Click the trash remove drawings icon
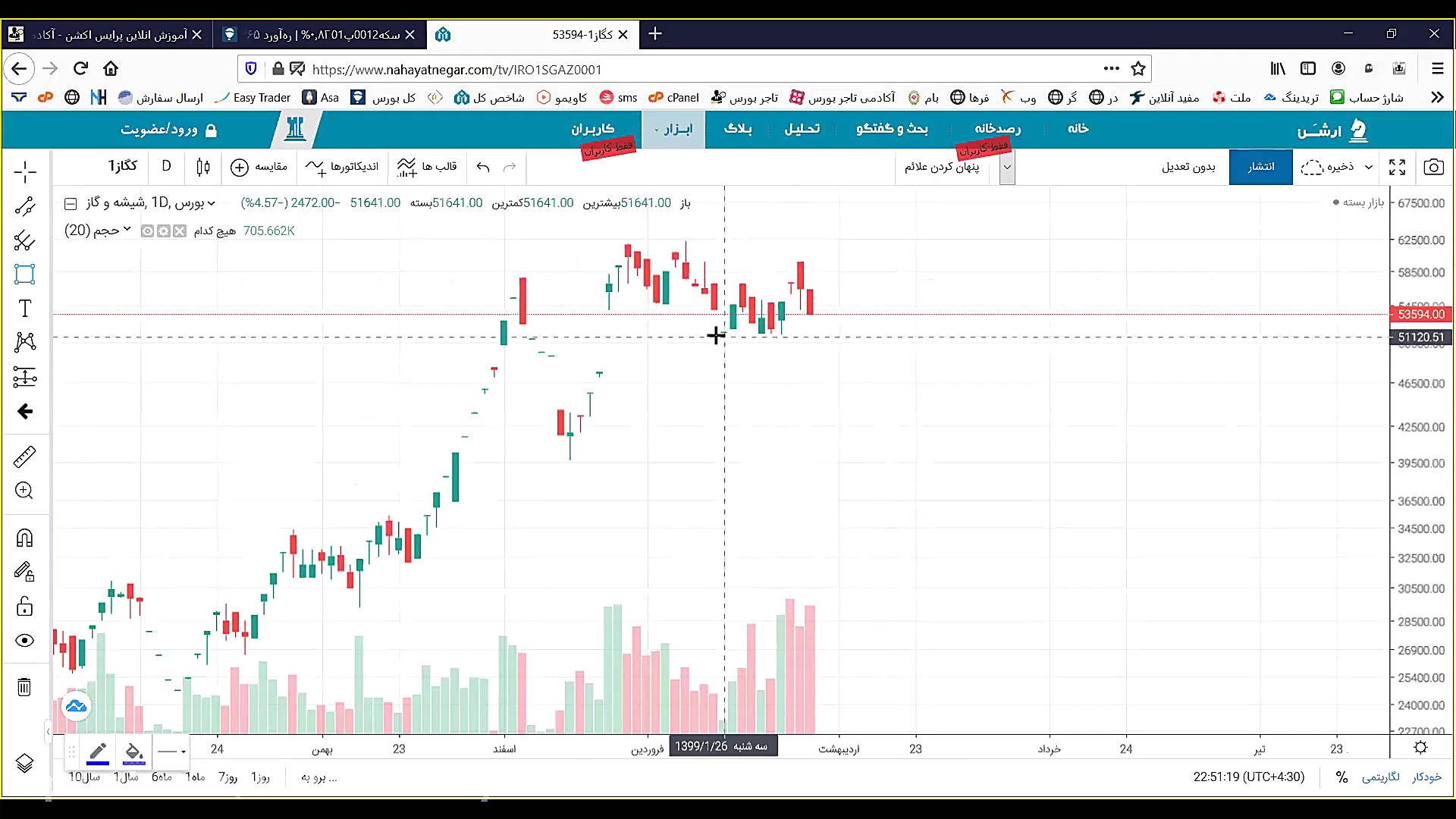 point(24,687)
